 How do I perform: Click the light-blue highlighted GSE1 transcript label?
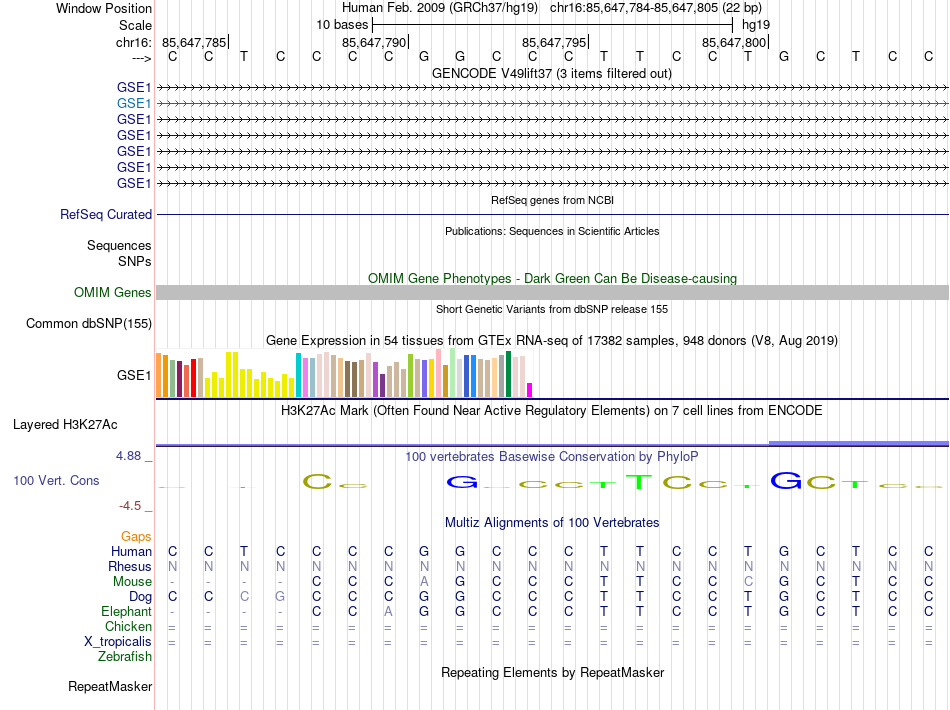pyautogui.click(x=134, y=103)
